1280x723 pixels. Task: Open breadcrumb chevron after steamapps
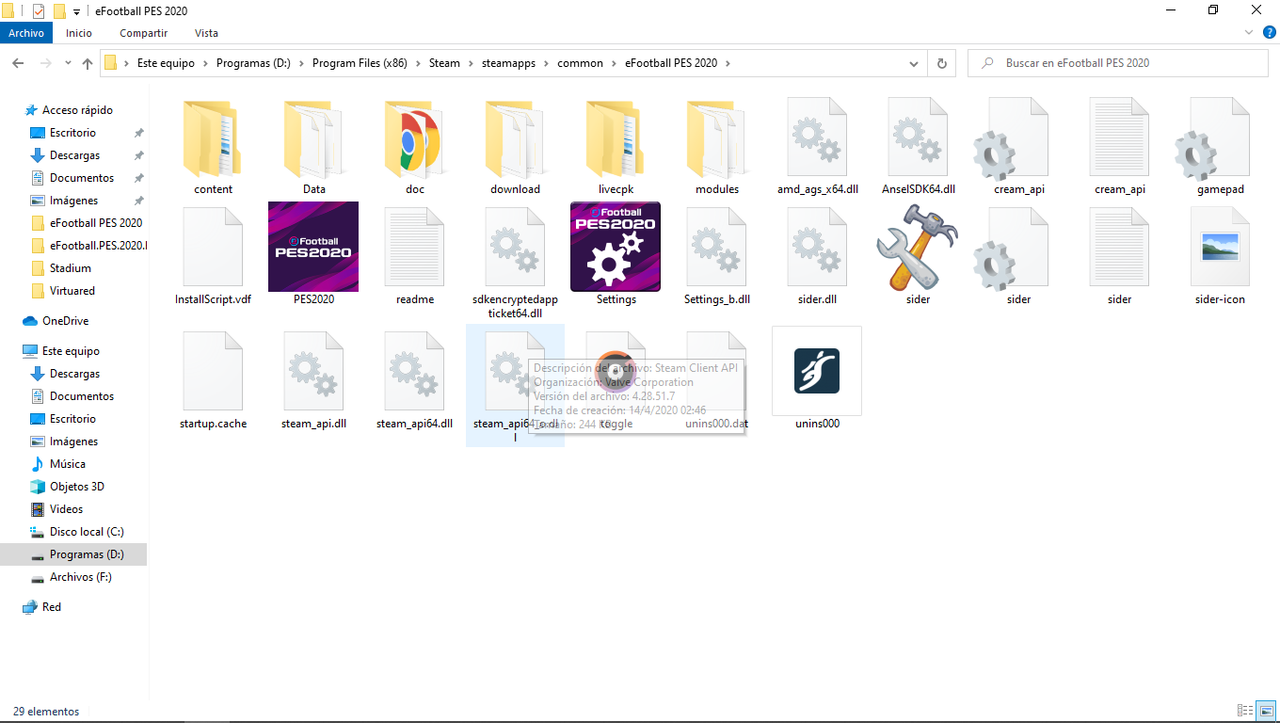tap(545, 63)
